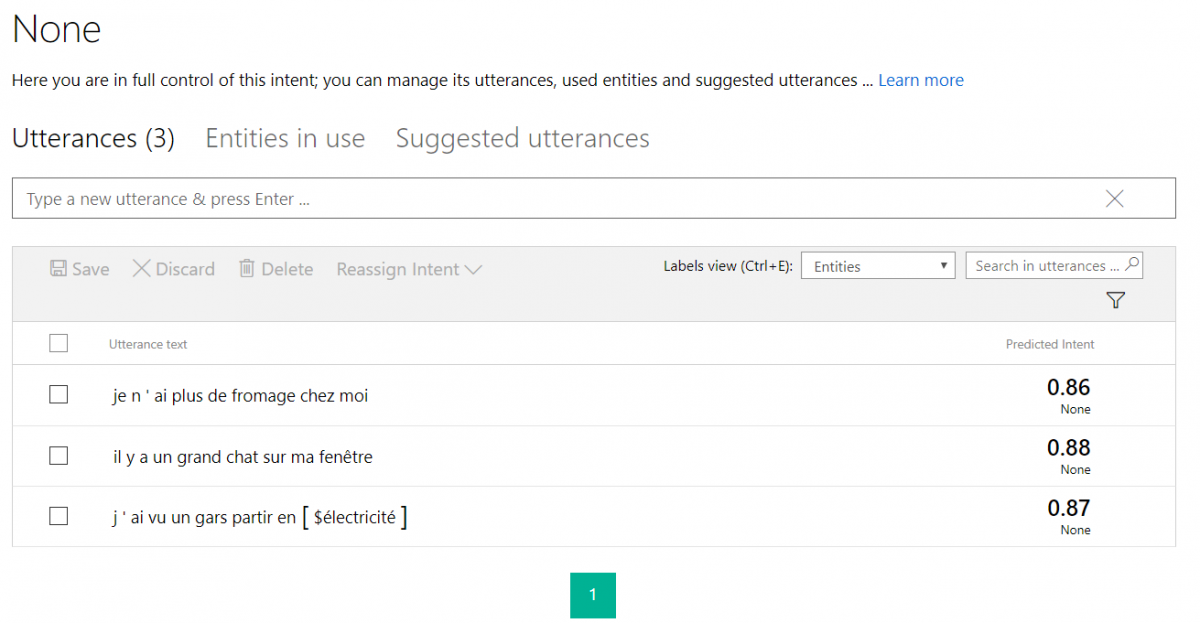1200x623 pixels.
Task: Click the 0.88 predicted score
Action: pos(1068,447)
